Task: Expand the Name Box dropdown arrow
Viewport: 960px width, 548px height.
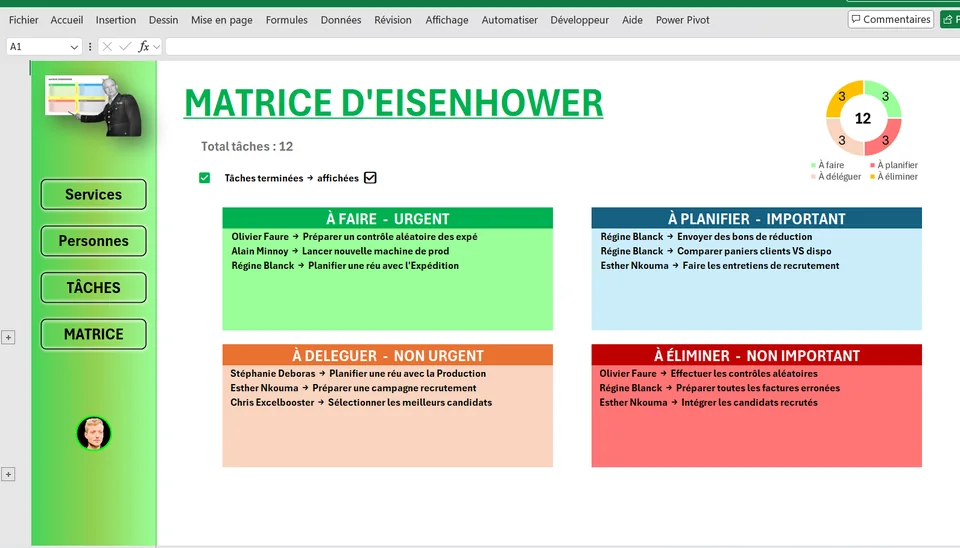Action: coord(74,47)
